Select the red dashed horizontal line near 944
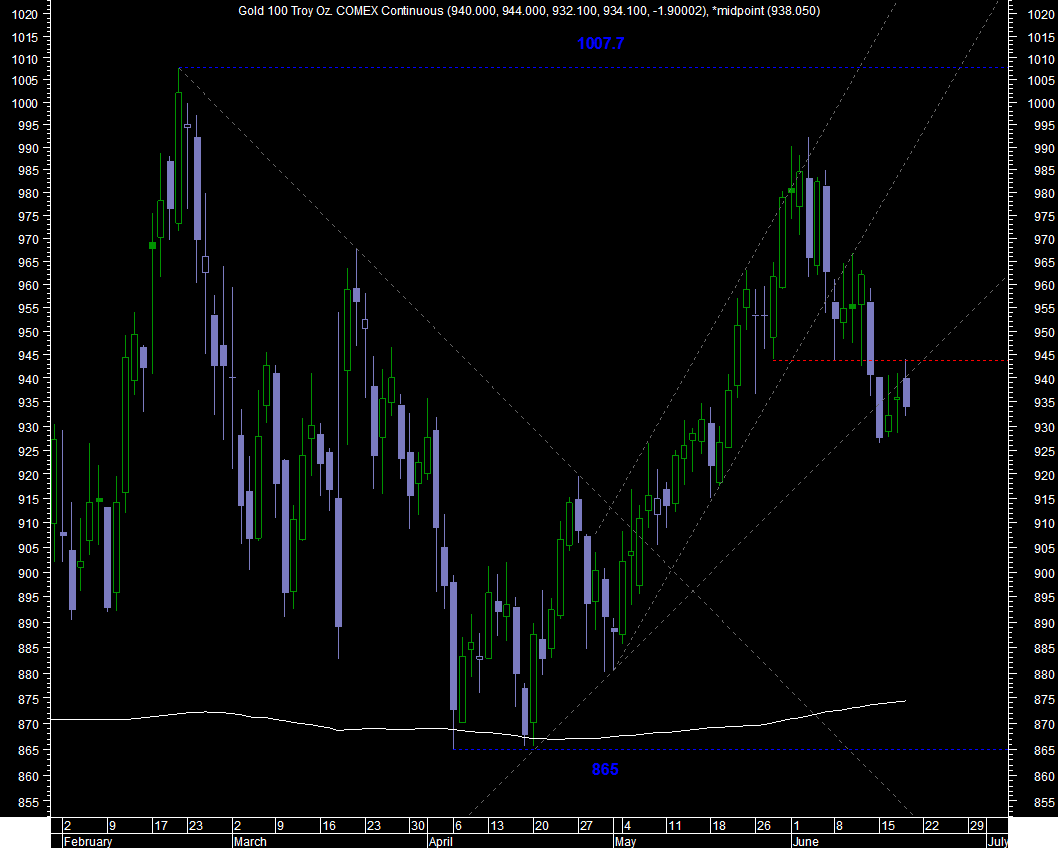The height and width of the screenshot is (848, 1058). coord(889,361)
